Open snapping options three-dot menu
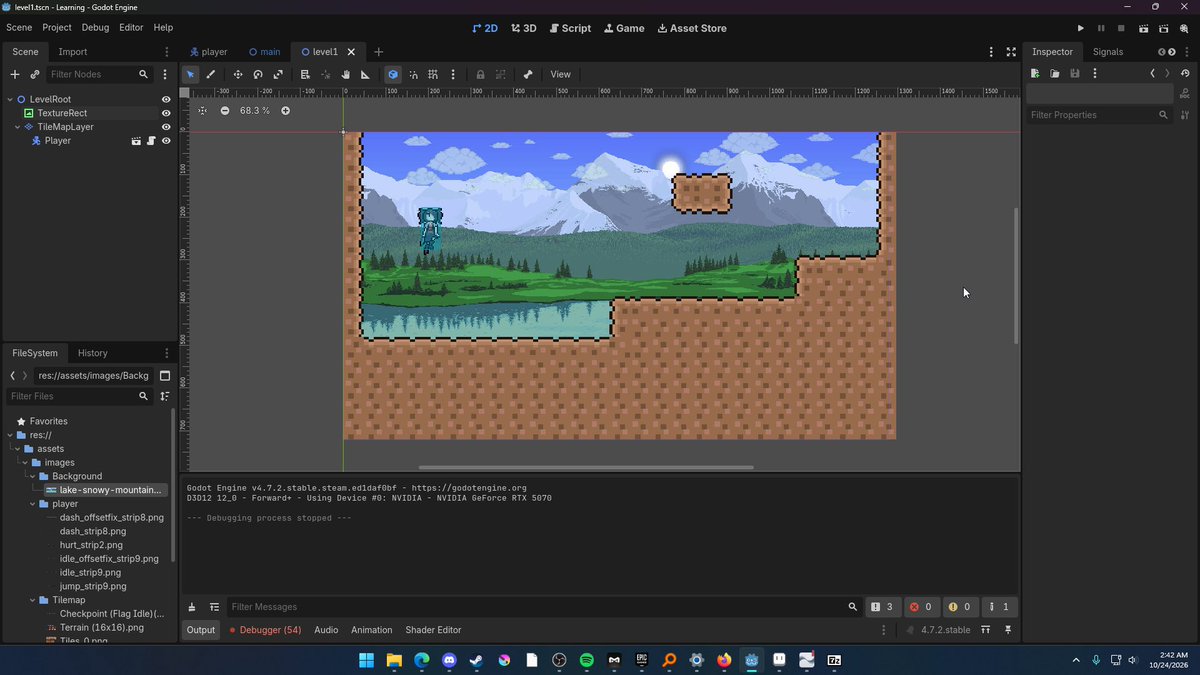Image resolution: width=1200 pixels, height=675 pixels. pyautogui.click(x=453, y=74)
